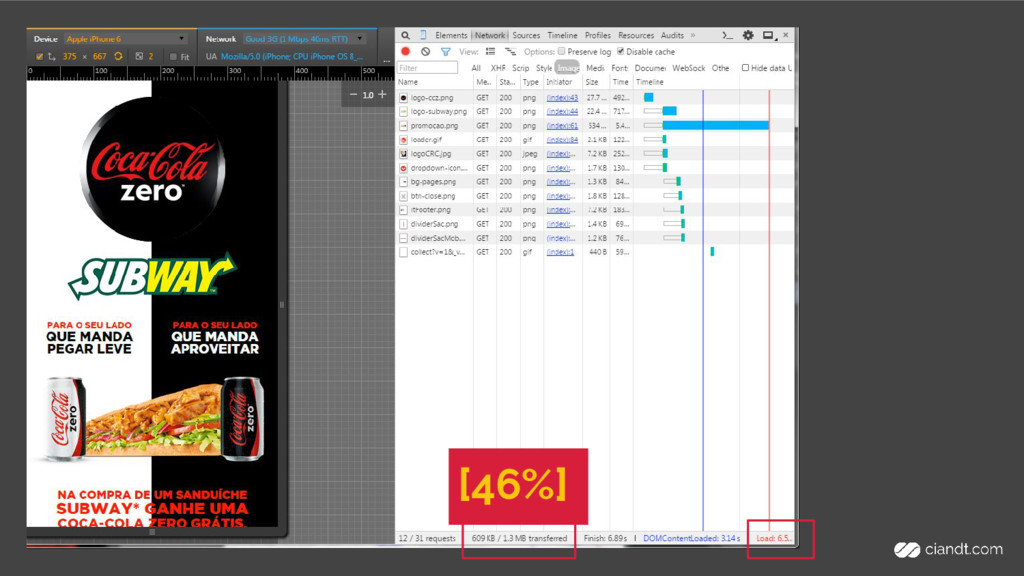1024x576 pixels.
Task: Filter requests by Images
Action: click(x=567, y=68)
